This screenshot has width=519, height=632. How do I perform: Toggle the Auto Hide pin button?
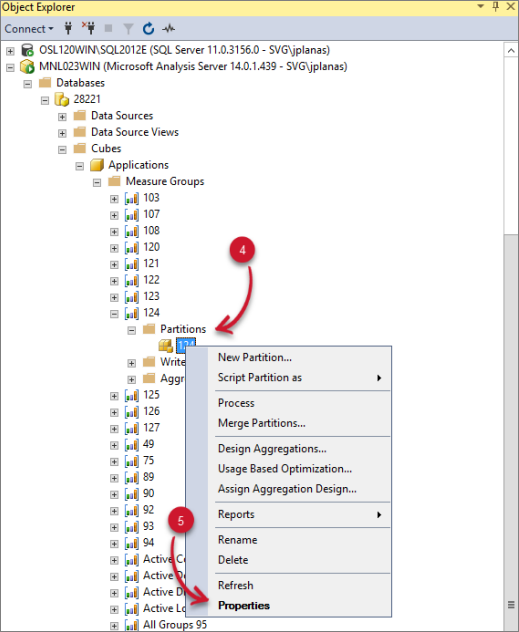496,6
